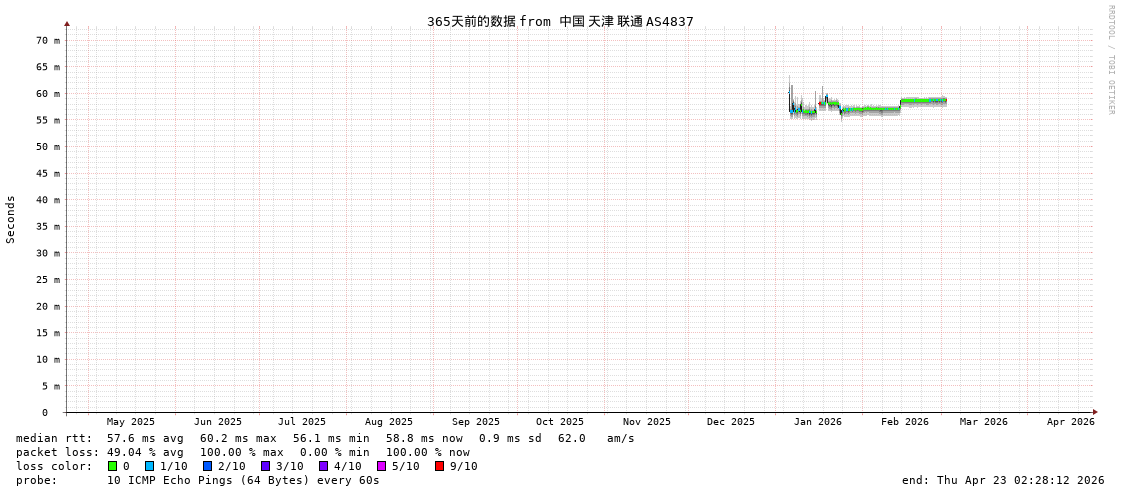Select the Oct 2025 x-axis label

[559, 422]
